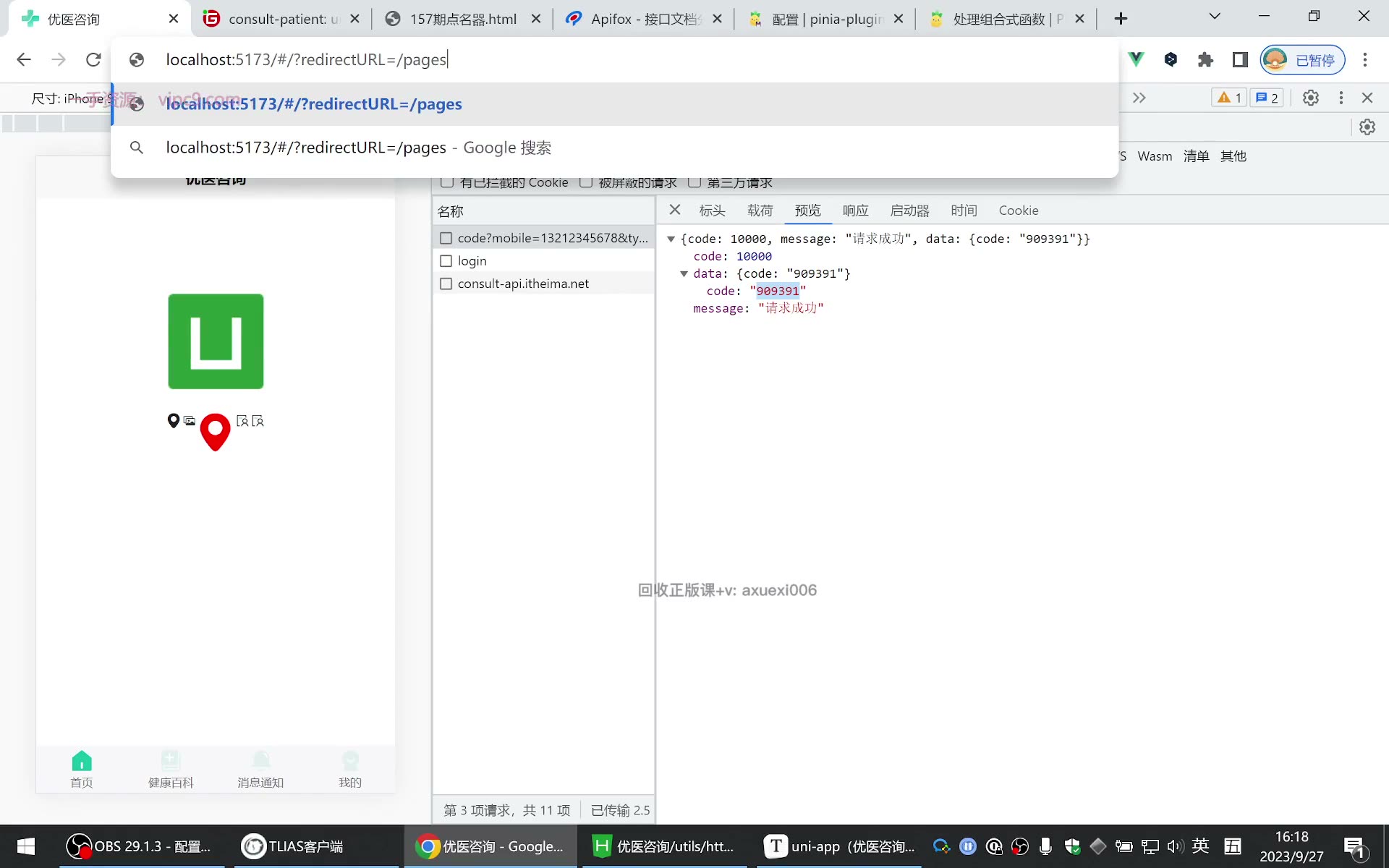Switch to the 标头 tab
Image resolution: width=1389 pixels, height=868 pixels.
coord(712,210)
